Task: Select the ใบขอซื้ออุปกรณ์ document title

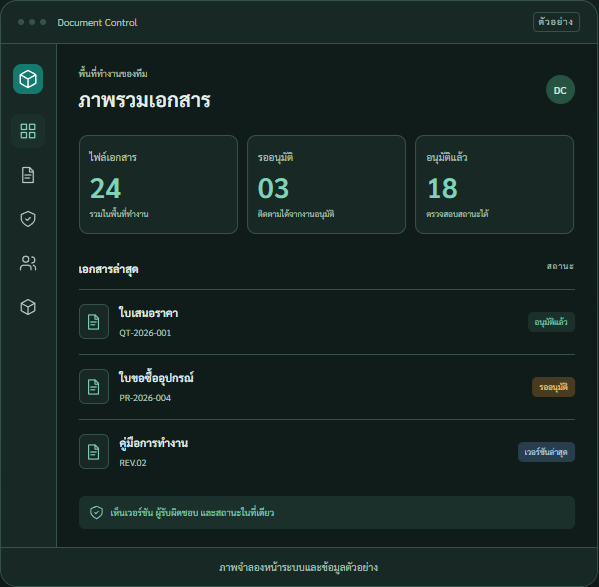Action: coord(156,378)
